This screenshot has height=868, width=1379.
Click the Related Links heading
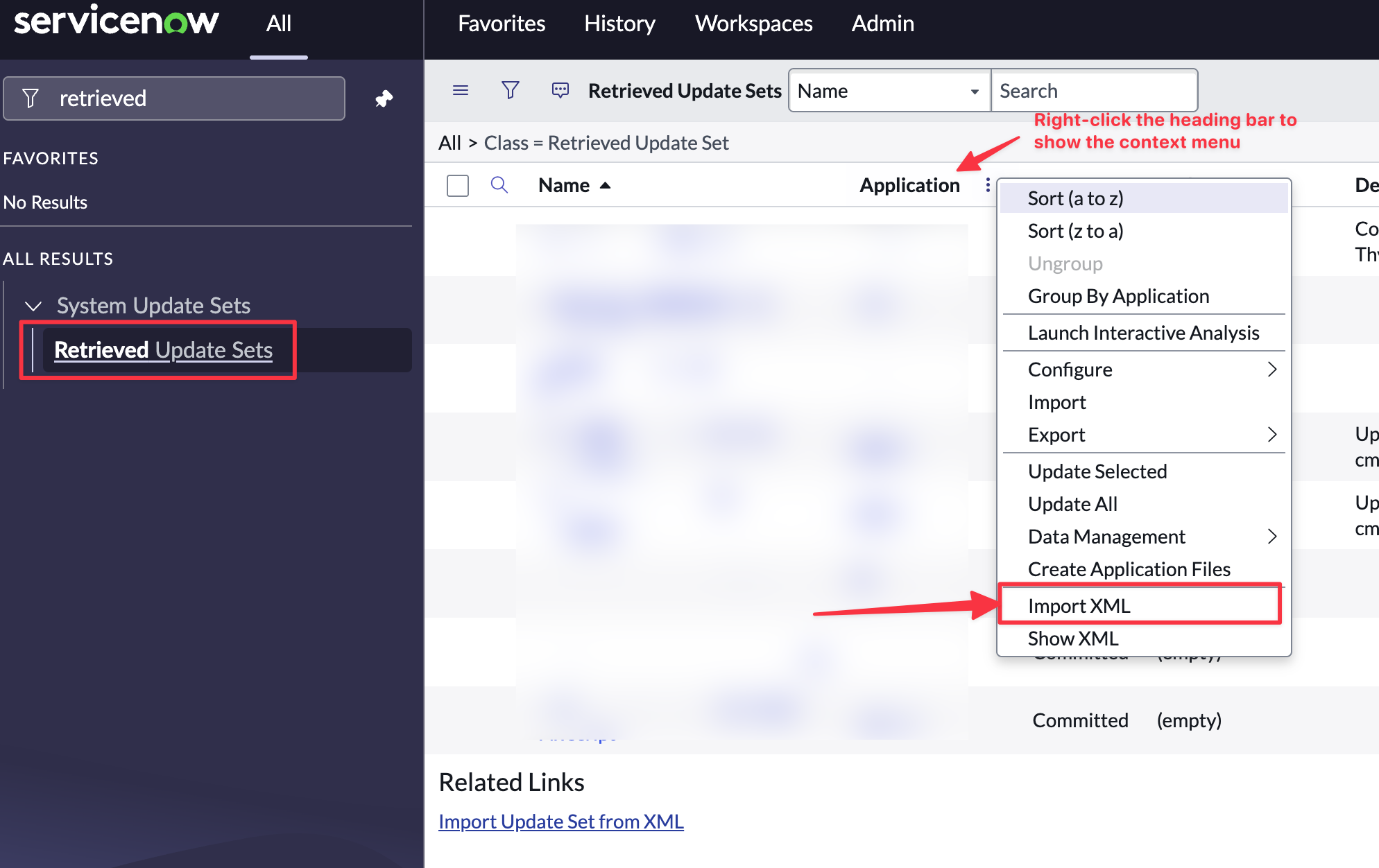pyautogui.click(x=512, y=782)
